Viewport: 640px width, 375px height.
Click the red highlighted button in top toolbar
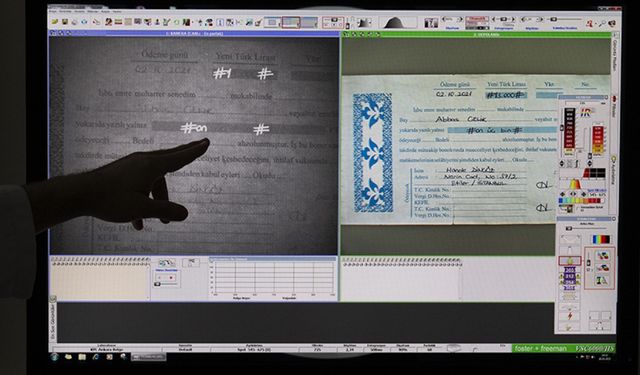coord(477,19)
